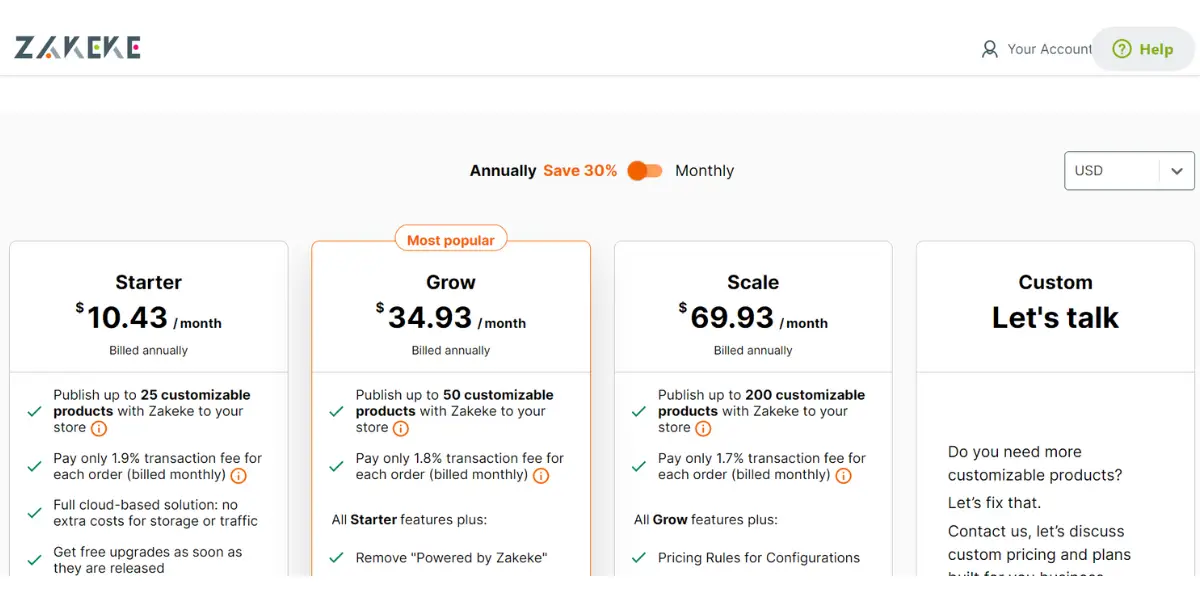Toggle the Annually/Monthly billing switch
The height and width of the screenshot is (600, 1200).
tap(645, 171)
